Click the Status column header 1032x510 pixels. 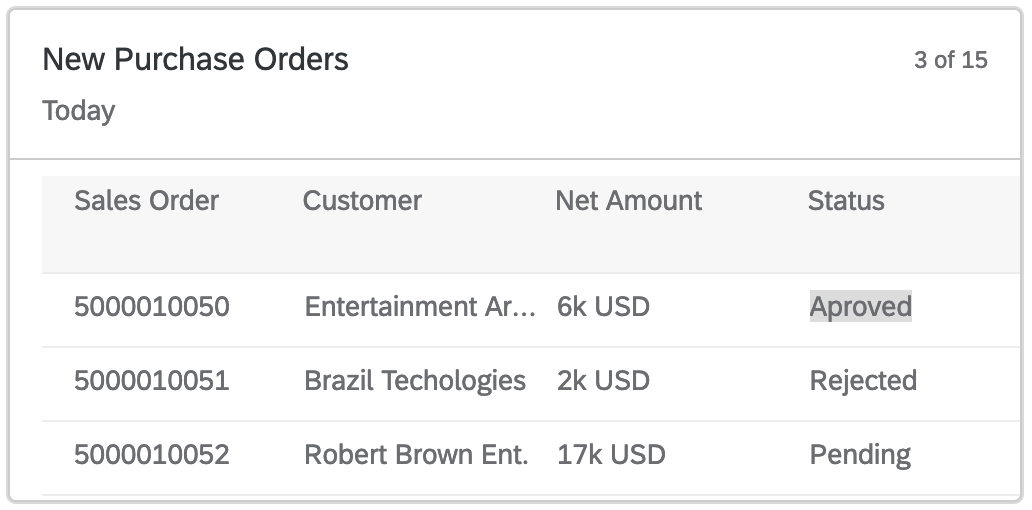click(846, 201)
